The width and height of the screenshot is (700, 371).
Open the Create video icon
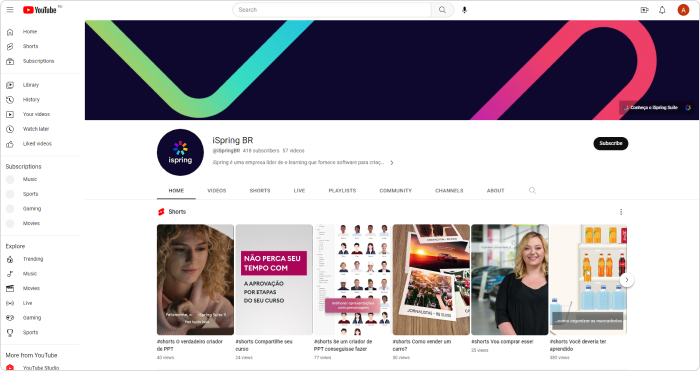644,10
